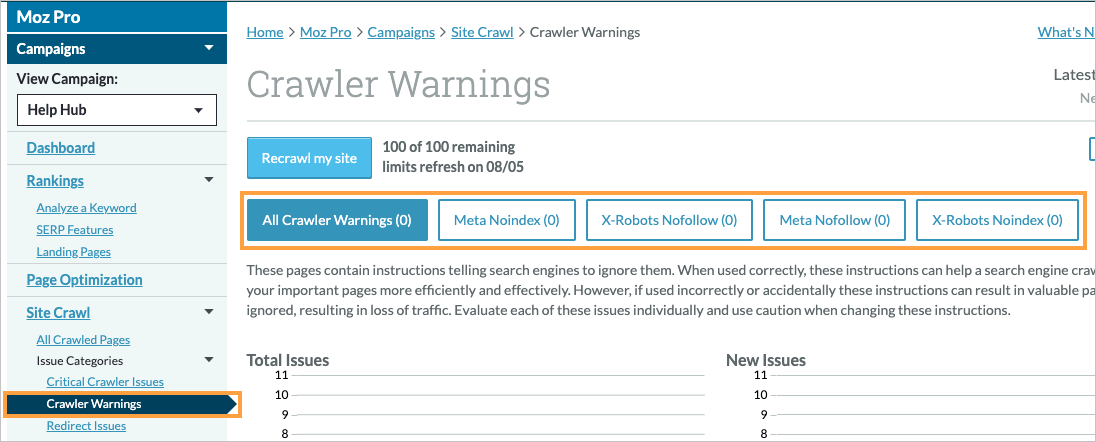Collapse the Site Crawl section arrow

click(x=208, y=312)
